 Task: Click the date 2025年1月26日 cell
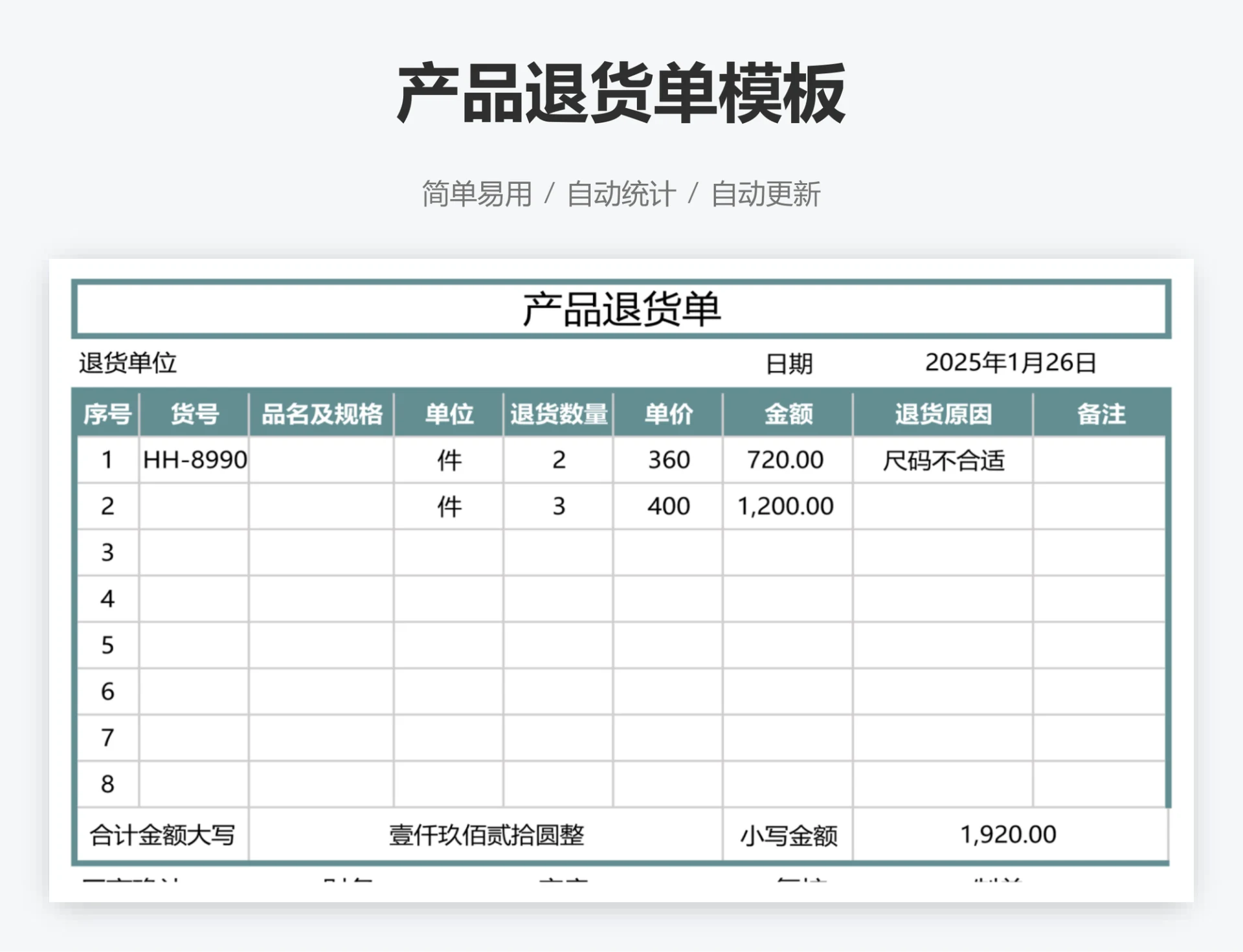tap(1010, 363)
